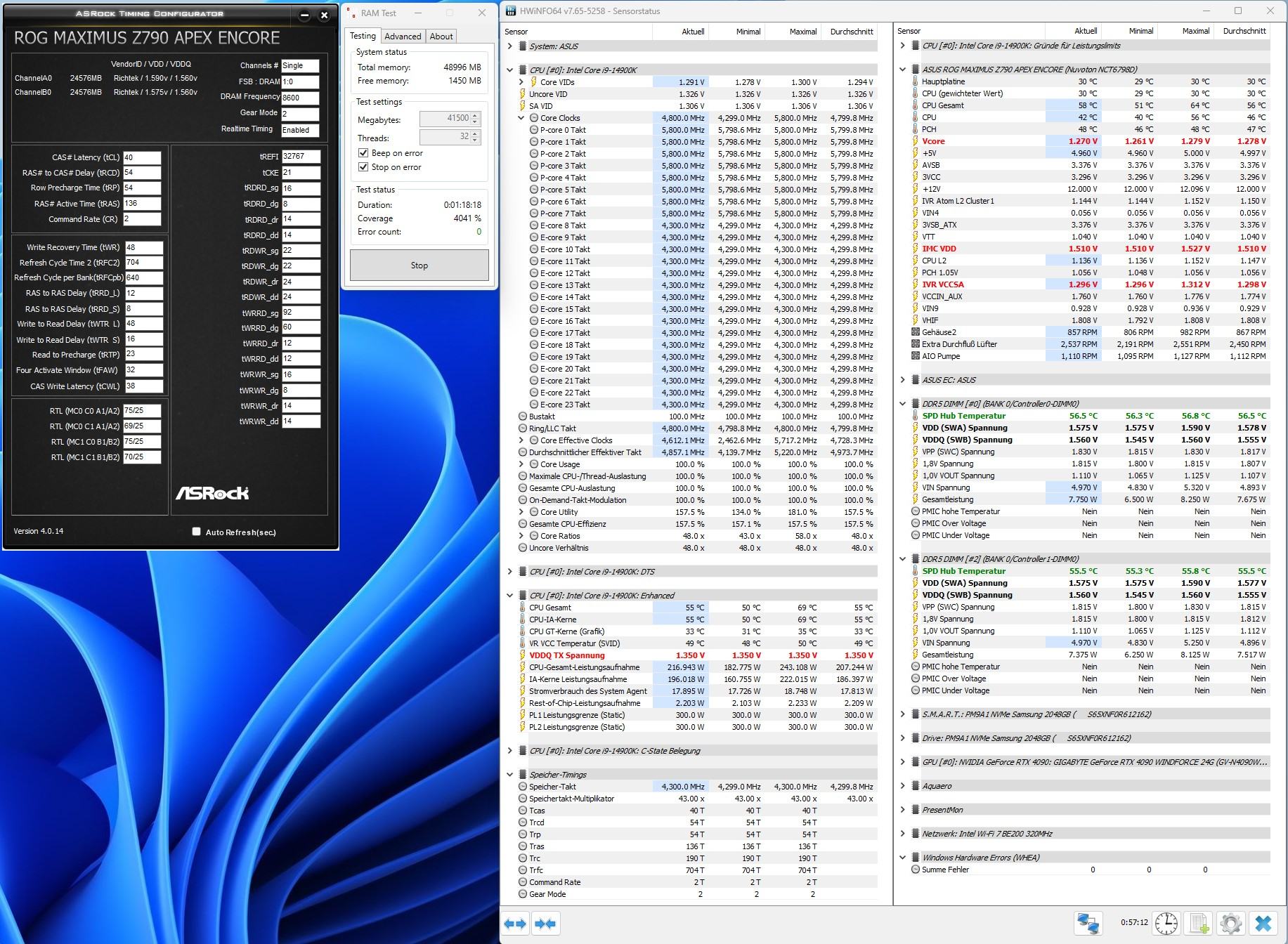The image size is (1288, 944).
Task: Click Refresh Cycle Time 2 (tRFC2) field
Action: pos(144,263)
